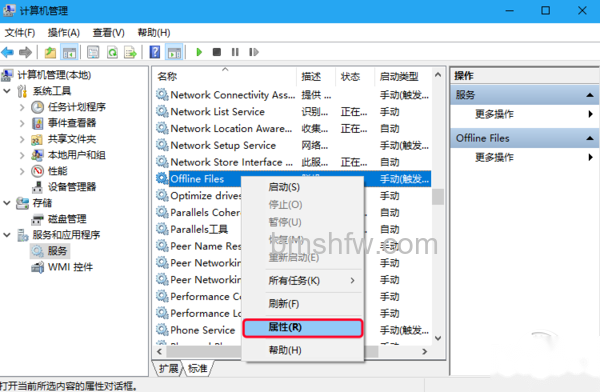The image size is (600, 392).
Task: Sort services by the 名称 column header
Action: 167,77
